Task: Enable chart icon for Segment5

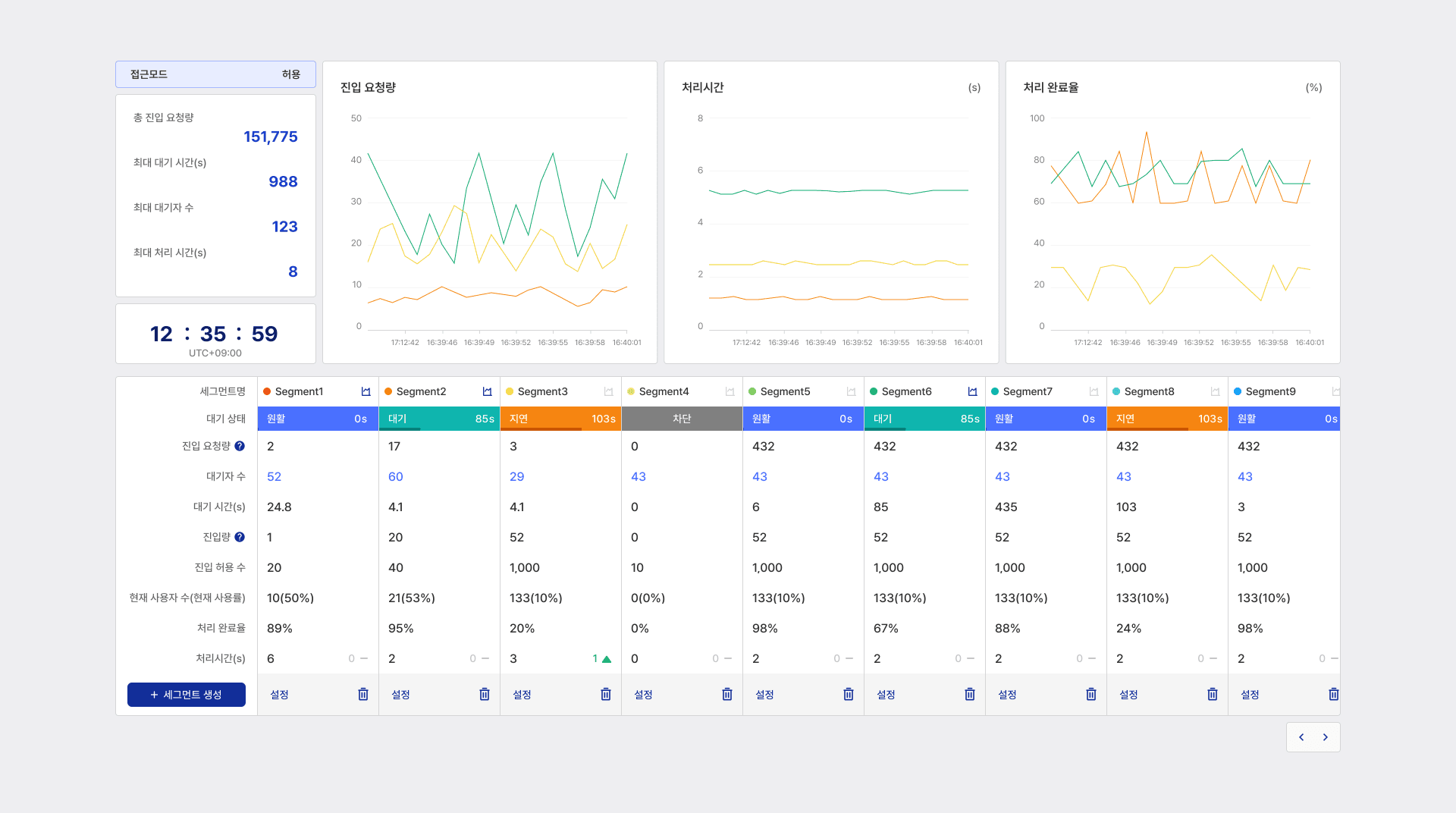Action: (851, 392)
